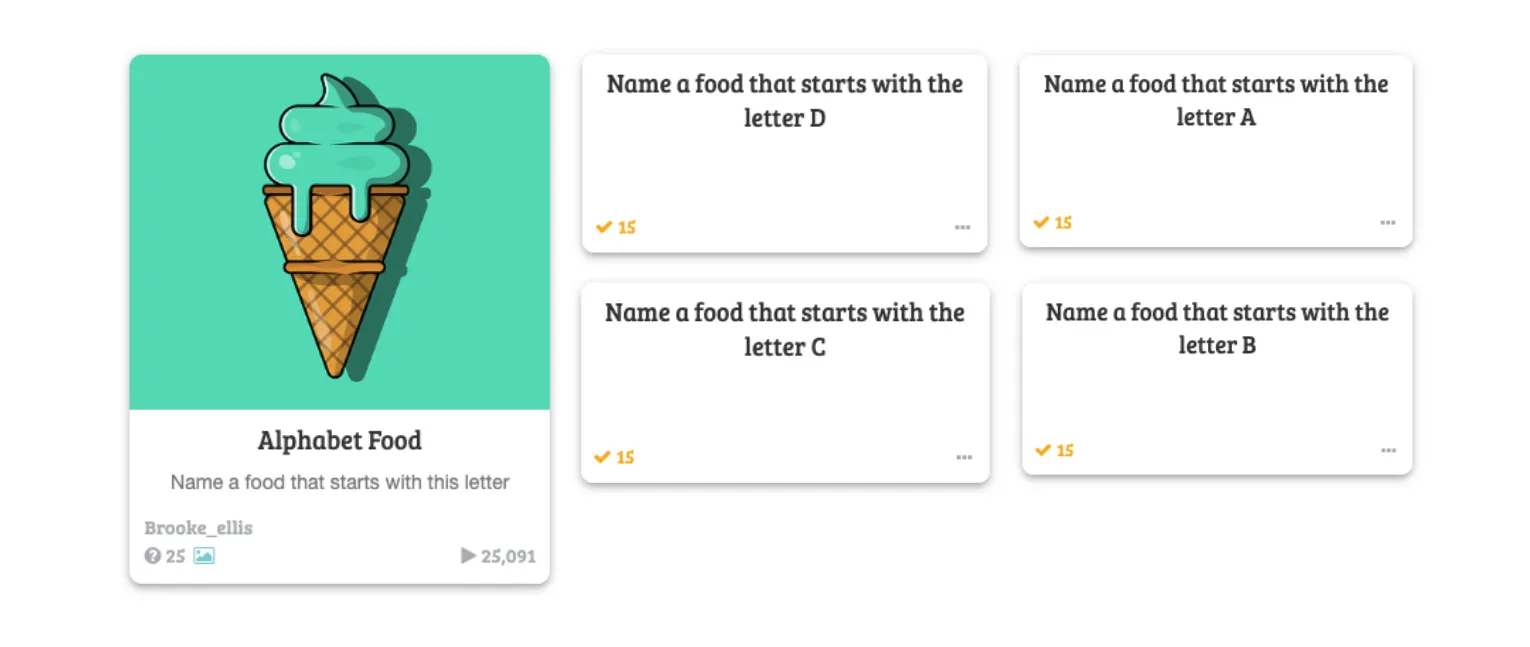This screenshot has height=647, width=1530.
Task: Open the more options dots on letter C card
Action: [x=964, y=458]
